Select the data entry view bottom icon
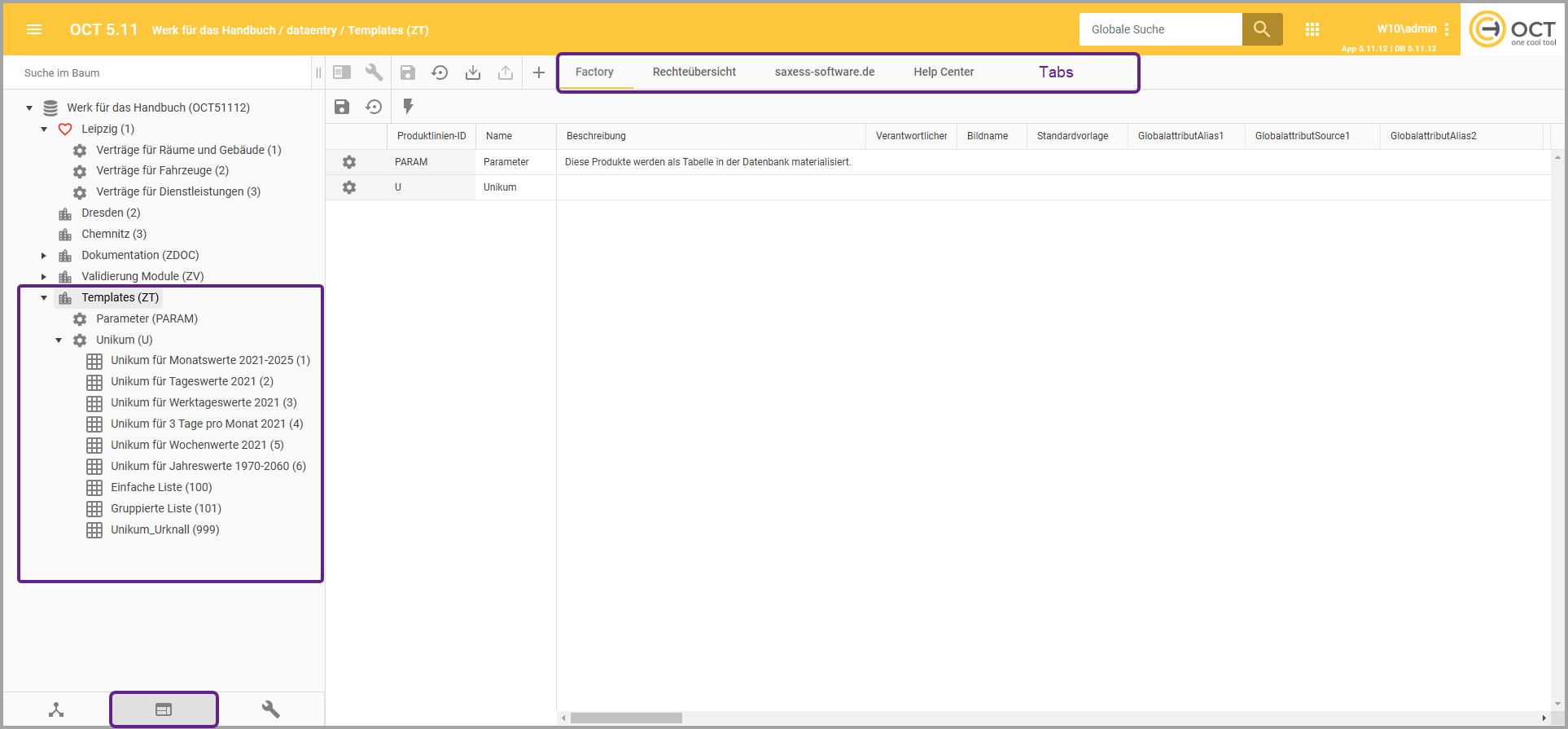 click(164, 709)
